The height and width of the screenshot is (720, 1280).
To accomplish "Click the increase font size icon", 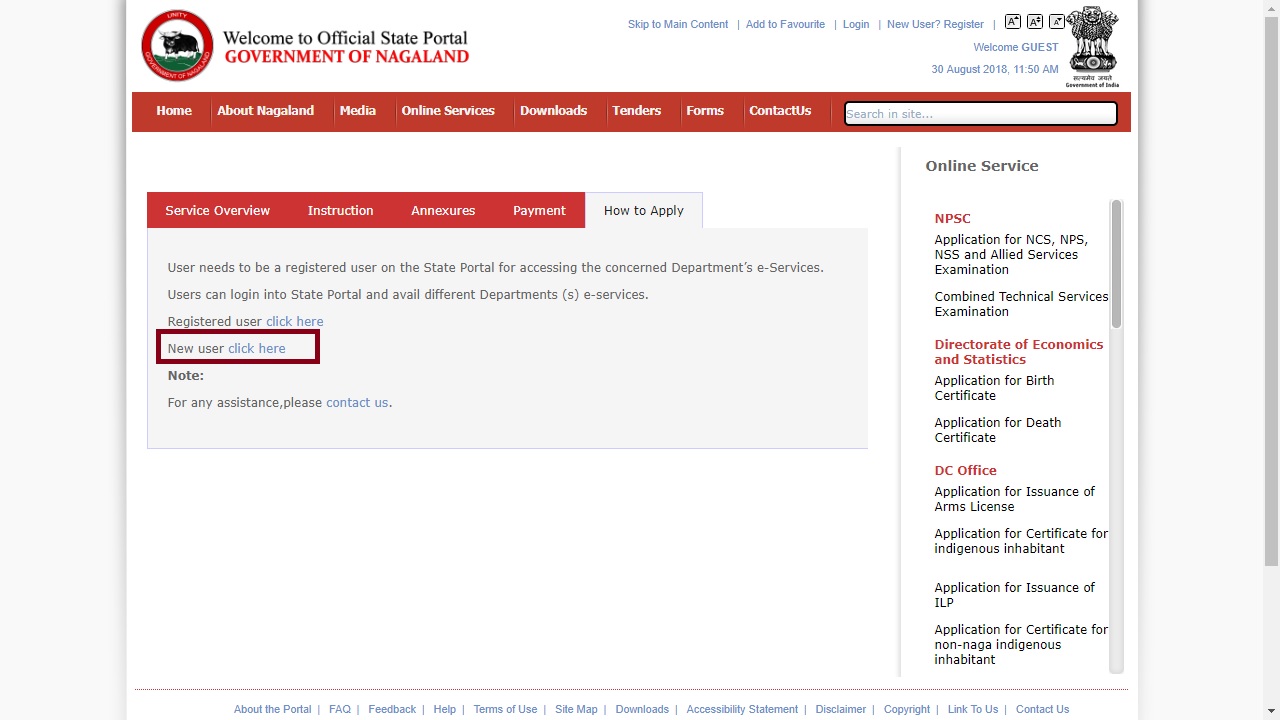I will coord(1013,21).
